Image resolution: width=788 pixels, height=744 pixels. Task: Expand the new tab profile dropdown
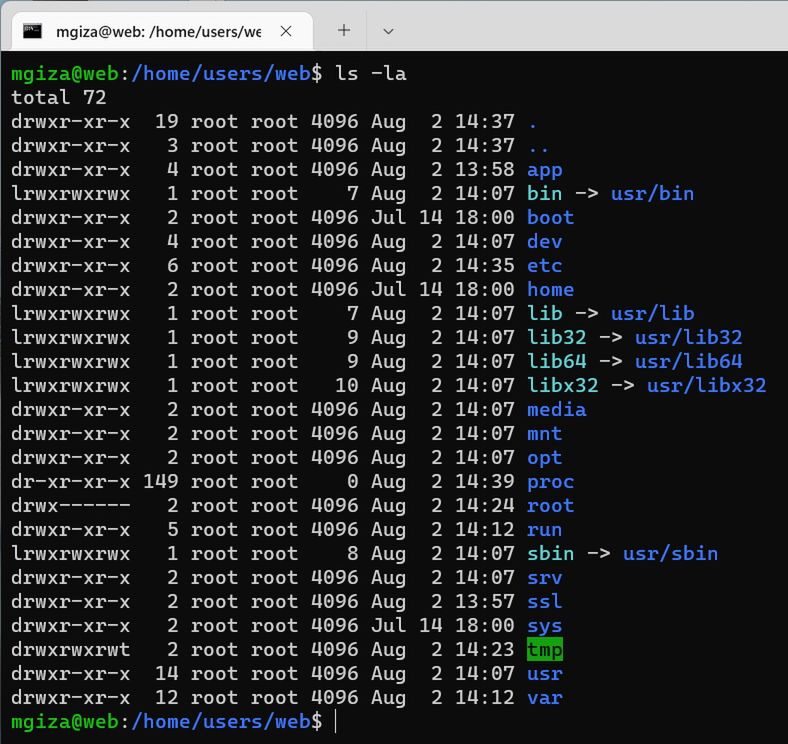[388, 31]
